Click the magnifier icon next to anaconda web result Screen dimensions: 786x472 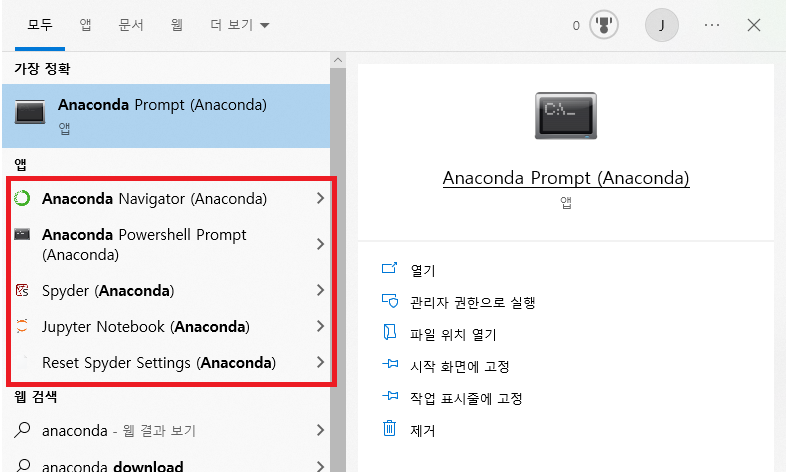(22, 430)
